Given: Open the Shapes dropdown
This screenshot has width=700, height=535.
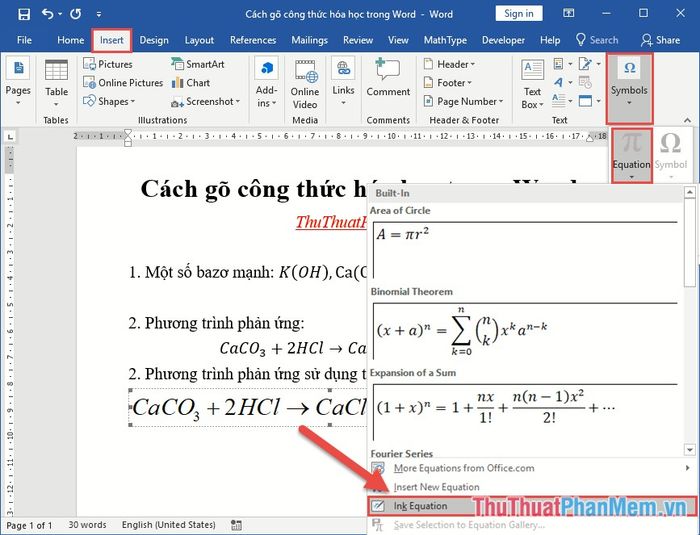Looking at the screenshot, I should (109, 101).
